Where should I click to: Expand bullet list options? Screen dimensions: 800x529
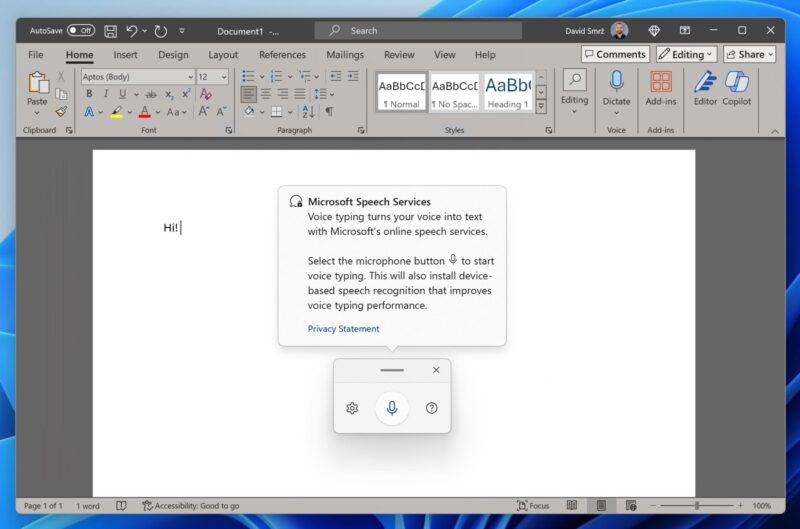(262, 77)
